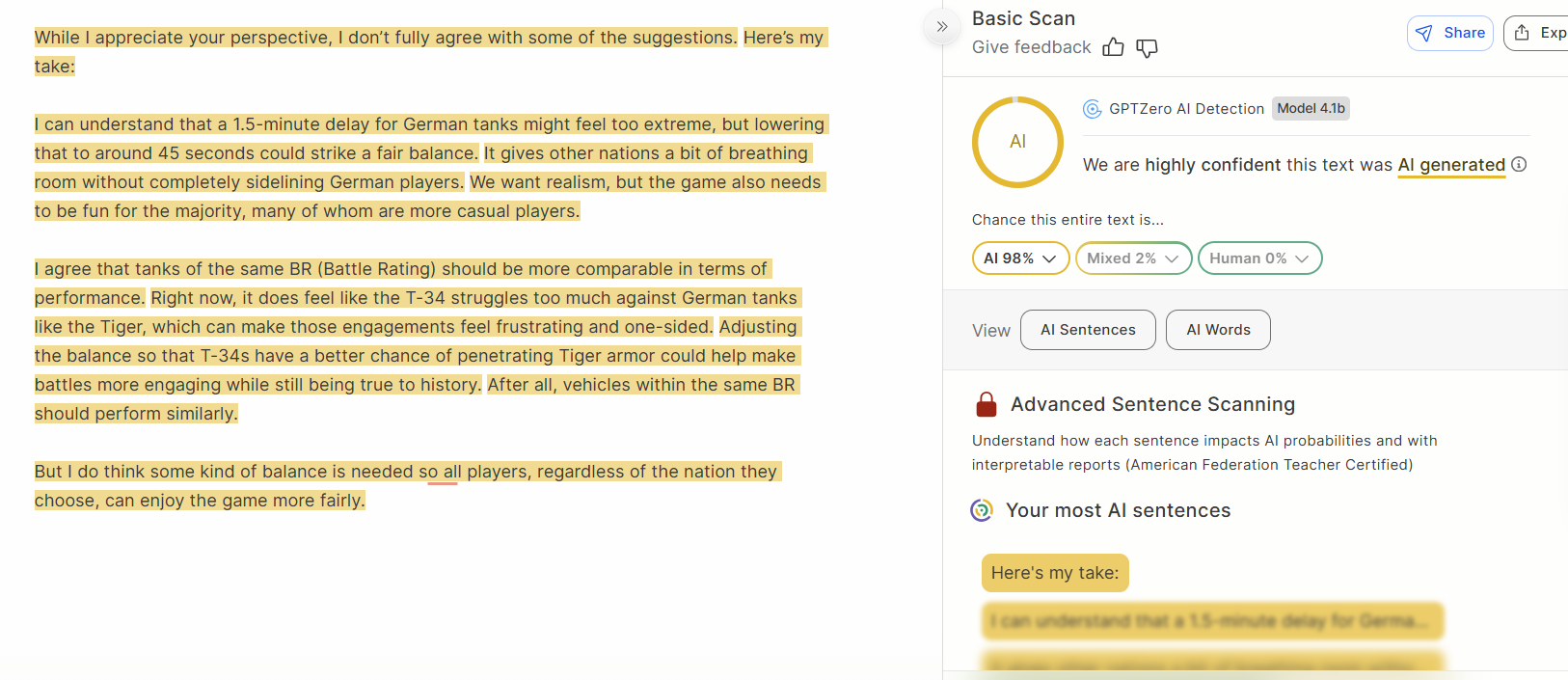Click the red lock icon for Advanced Scanning

click(x=986, y=404)
